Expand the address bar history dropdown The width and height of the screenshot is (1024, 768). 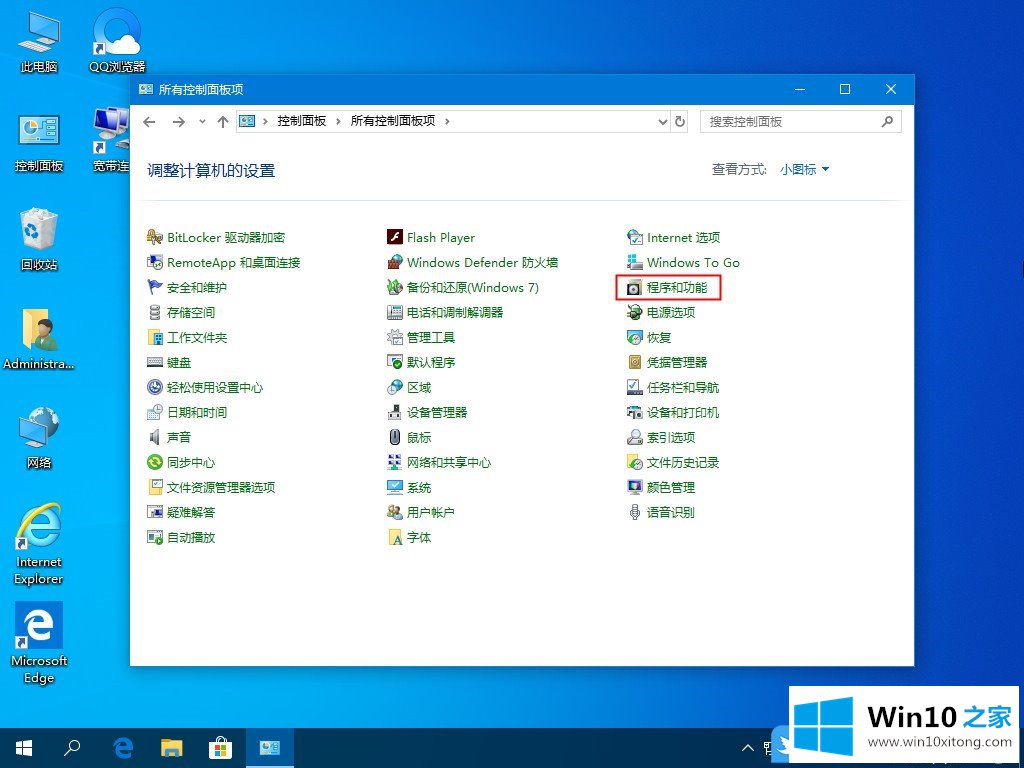(662, 121)
